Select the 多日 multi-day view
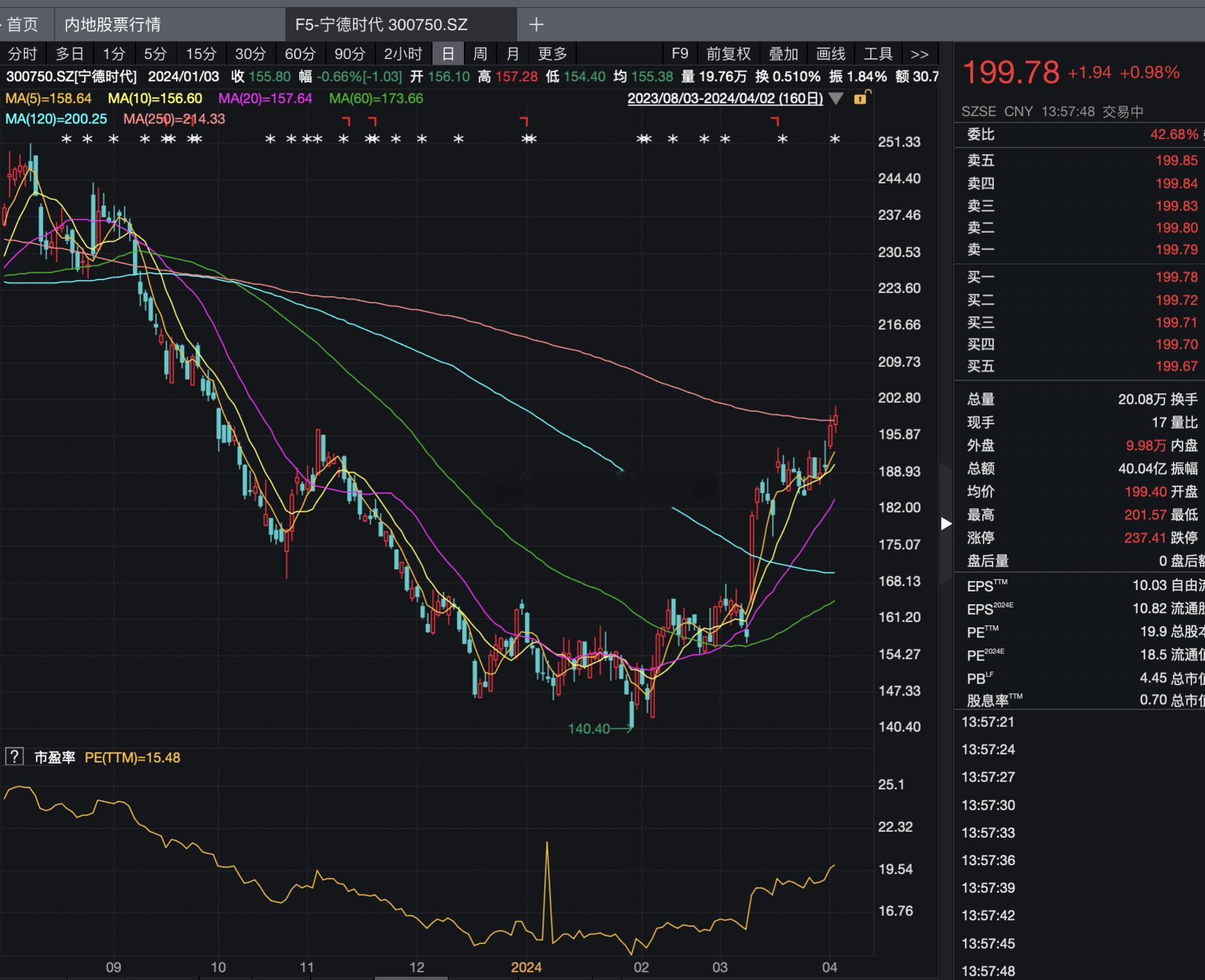The width and height of the screenshot is (1205, 980). click(70, 55)
